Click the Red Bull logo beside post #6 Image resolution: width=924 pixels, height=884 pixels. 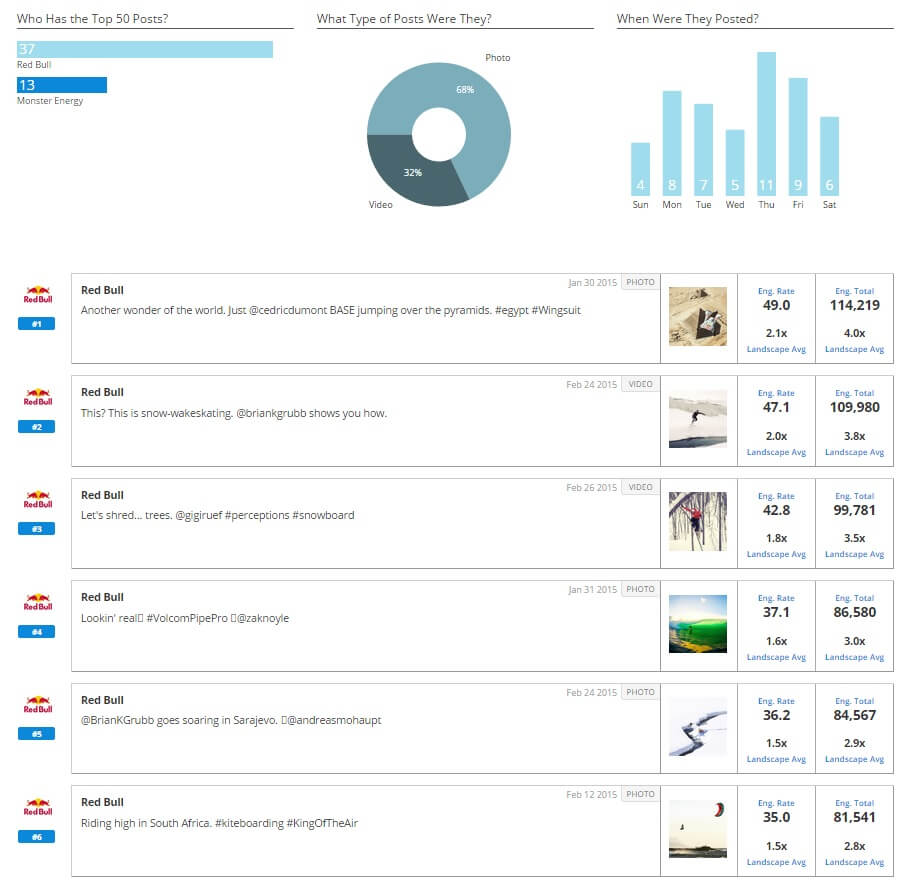point(38,807)
